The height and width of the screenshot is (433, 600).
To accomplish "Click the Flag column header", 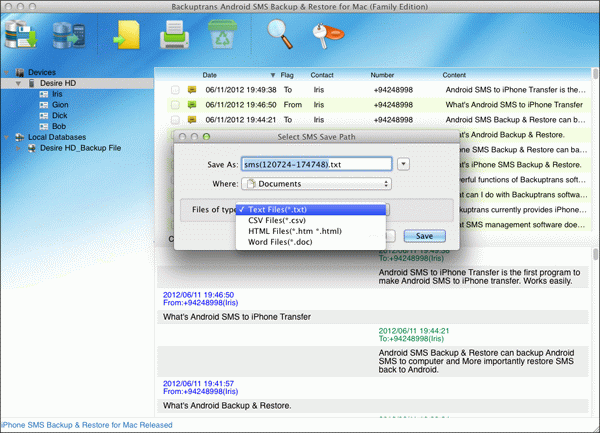I will pyautogui.click(x=287, y=75).
